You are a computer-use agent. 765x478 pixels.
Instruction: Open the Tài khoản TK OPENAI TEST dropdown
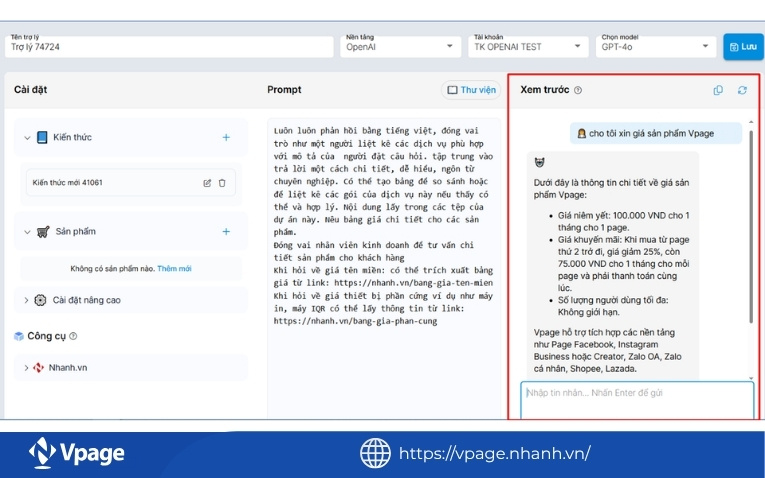point(528,46)
